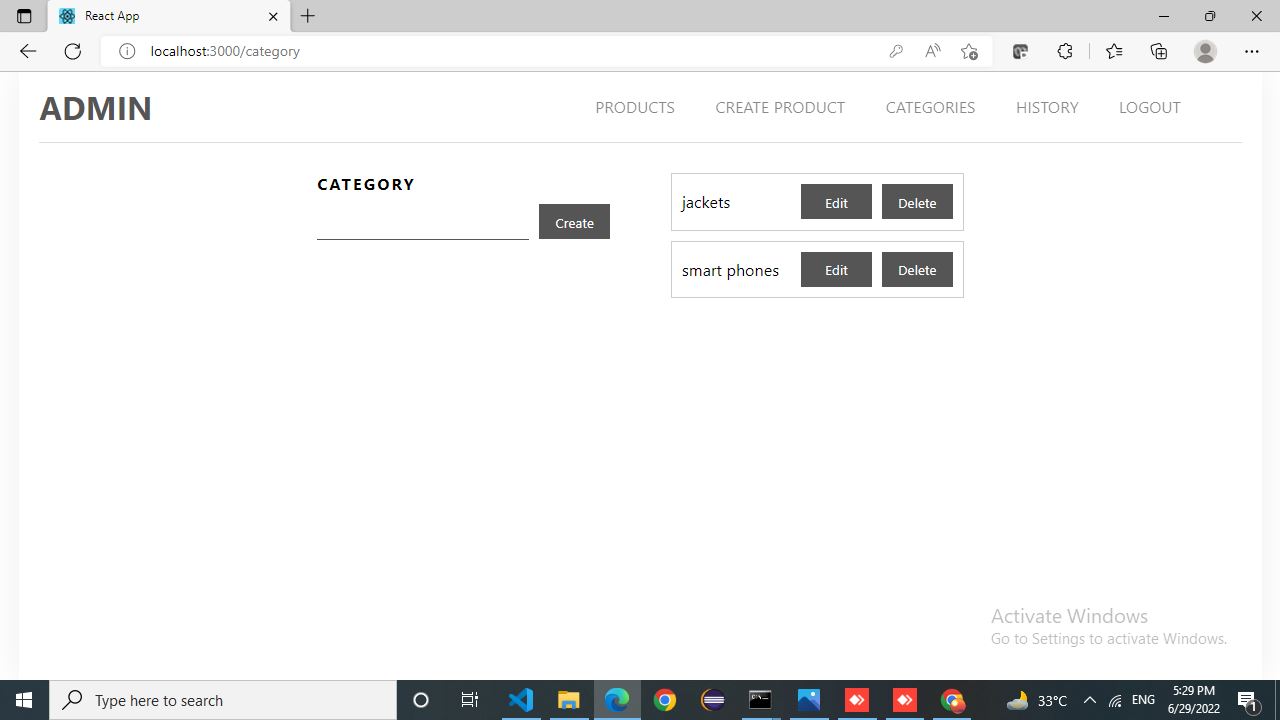Open the Settings and more ellipsis menu

click(x=1251, y=51)
